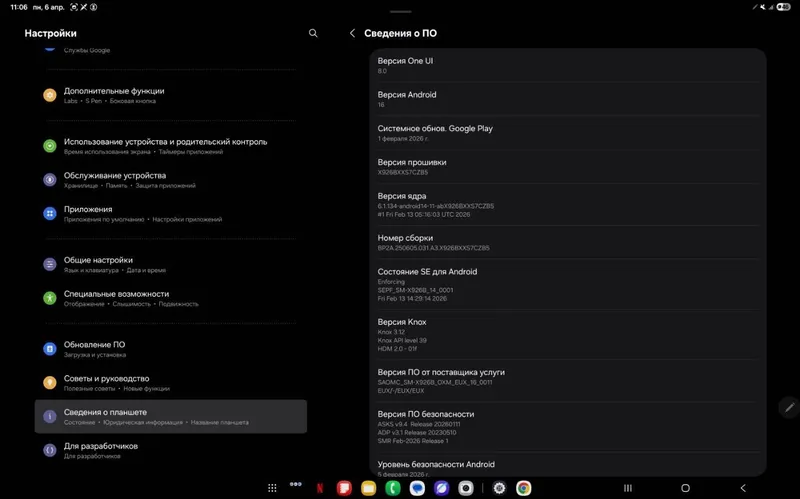Launch the purple Samsung Internet browser

coord(441,488)
